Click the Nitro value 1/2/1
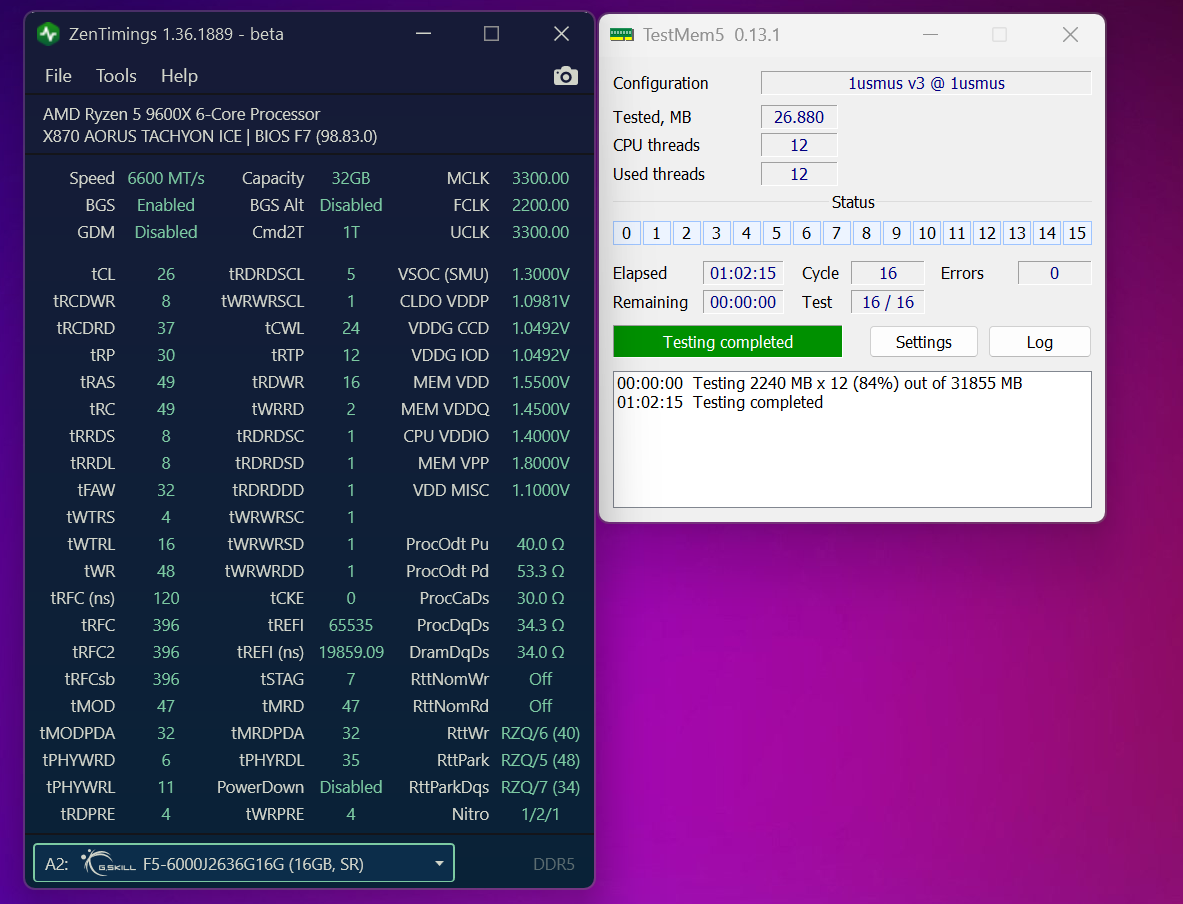 pyautogui.click(x=540, y=814)
